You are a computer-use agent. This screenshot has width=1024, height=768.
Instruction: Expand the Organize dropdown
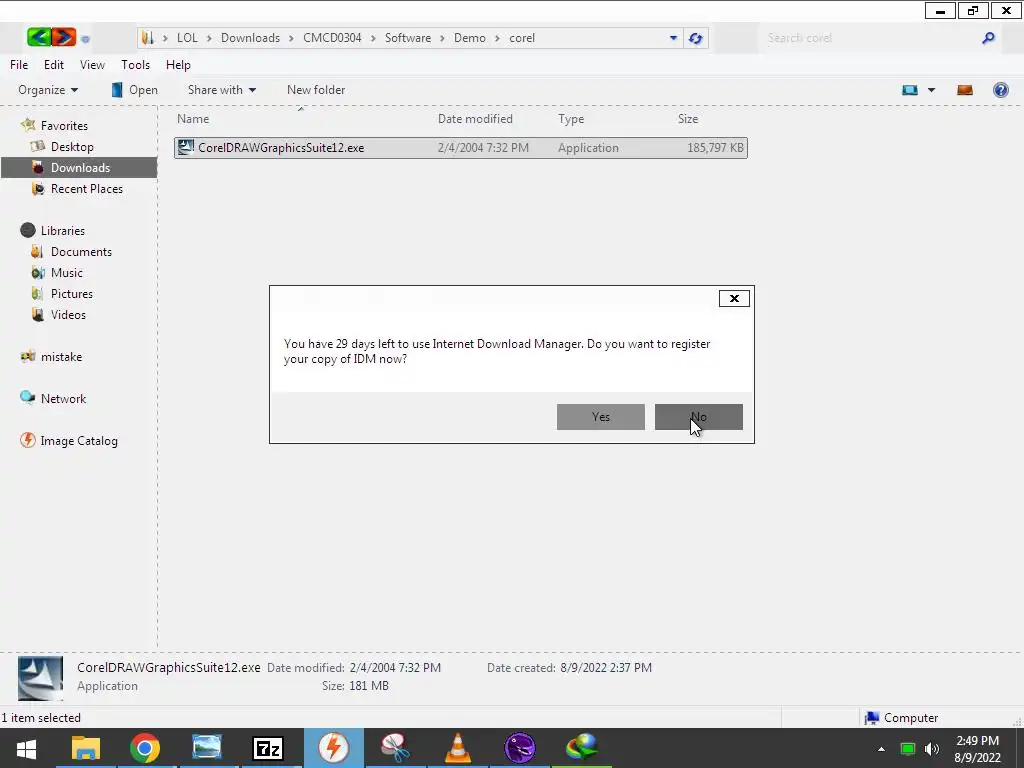pyautogui.click(x=48, y=90)
